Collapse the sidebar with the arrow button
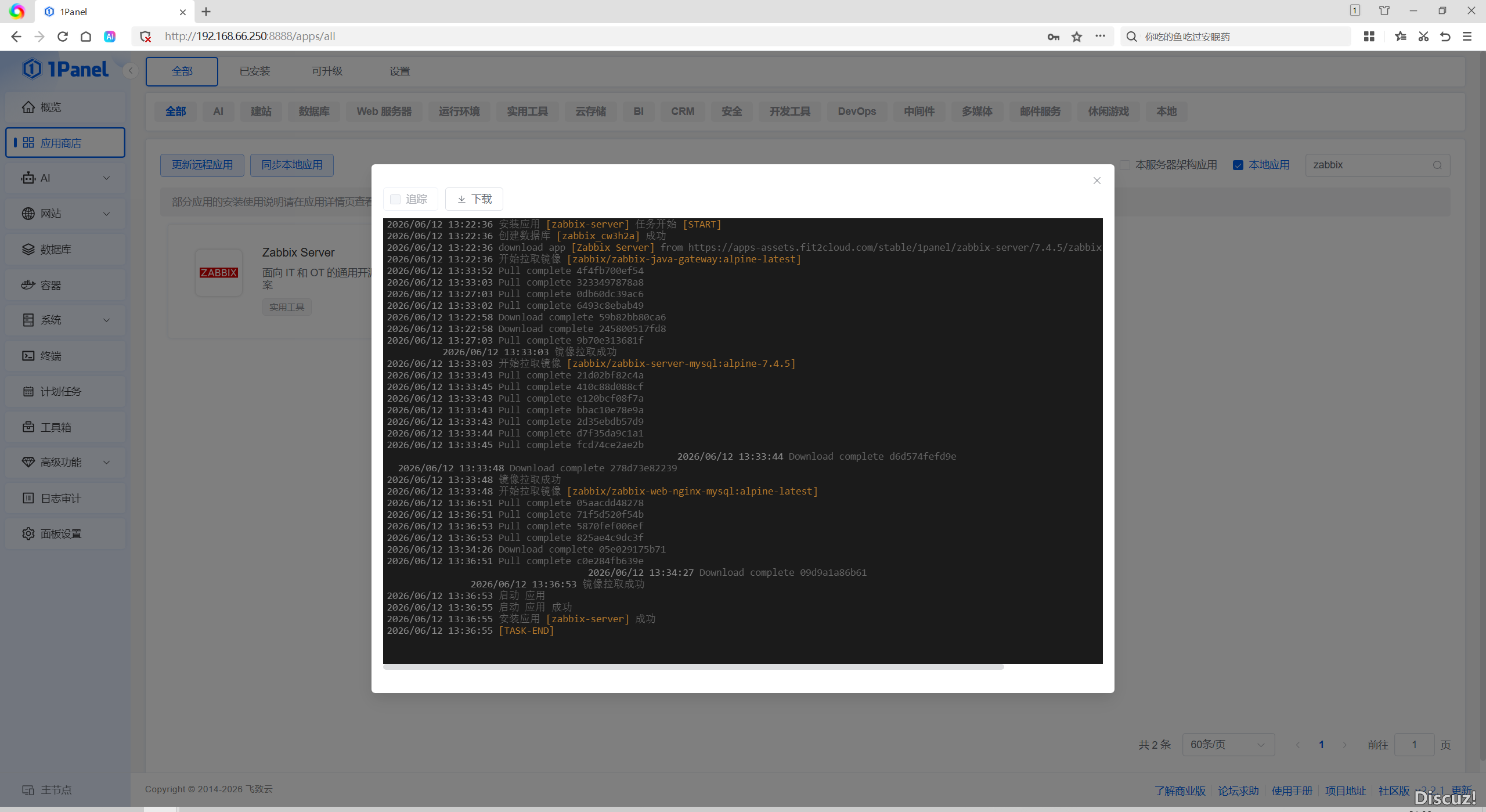 tap(131, 70)
